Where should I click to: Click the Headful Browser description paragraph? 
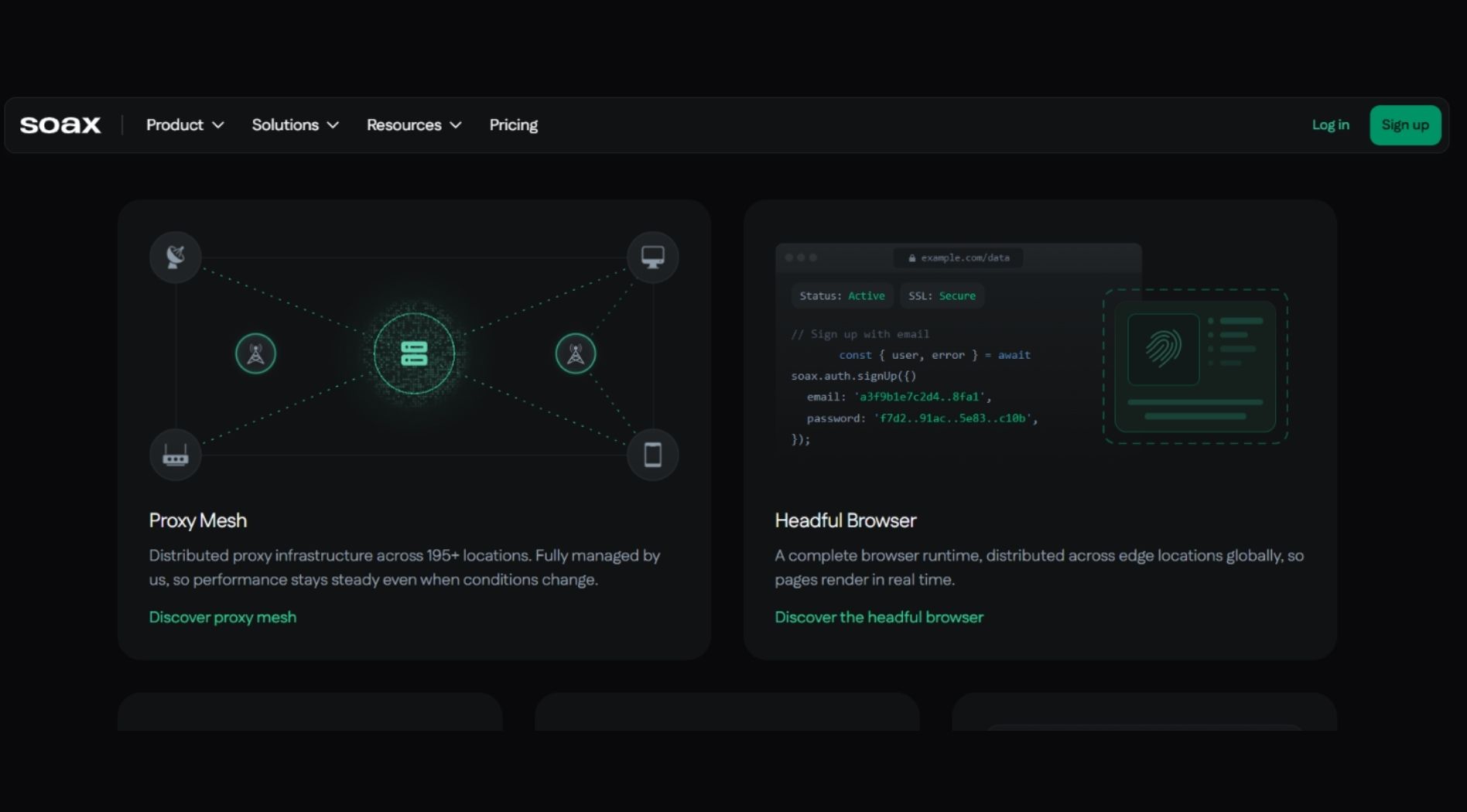1039,568
